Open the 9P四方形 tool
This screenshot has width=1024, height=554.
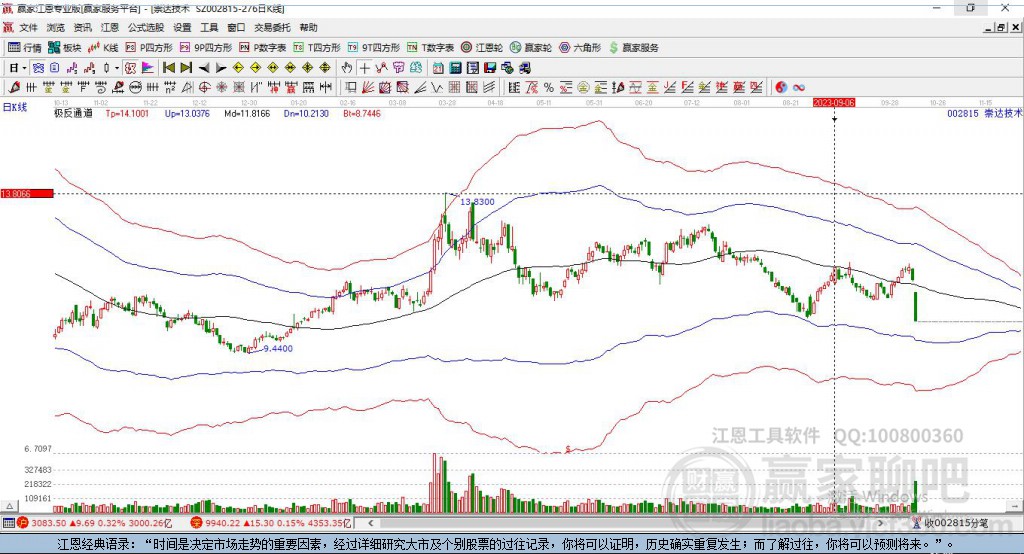pyautogui.click(x=206, y=48)
